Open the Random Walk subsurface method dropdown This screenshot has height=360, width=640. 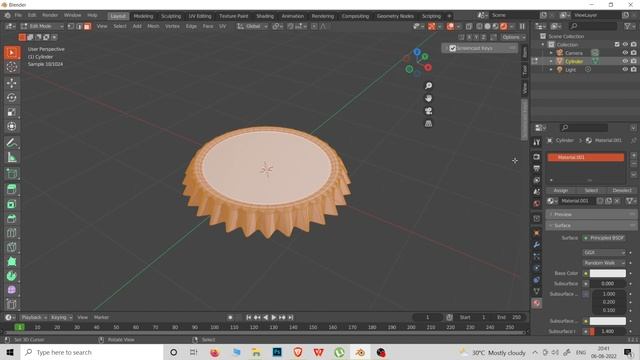click(x=604, y=263)
